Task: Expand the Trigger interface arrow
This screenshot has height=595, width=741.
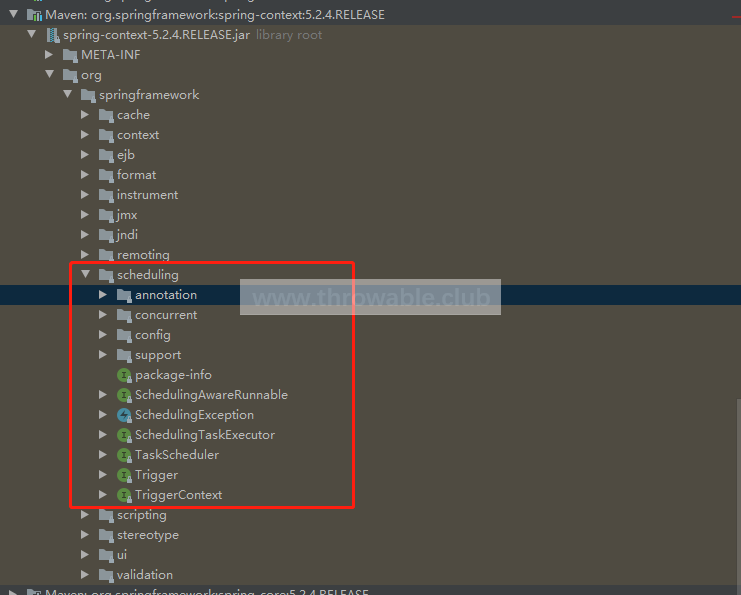Action: (x=103, y=474)
